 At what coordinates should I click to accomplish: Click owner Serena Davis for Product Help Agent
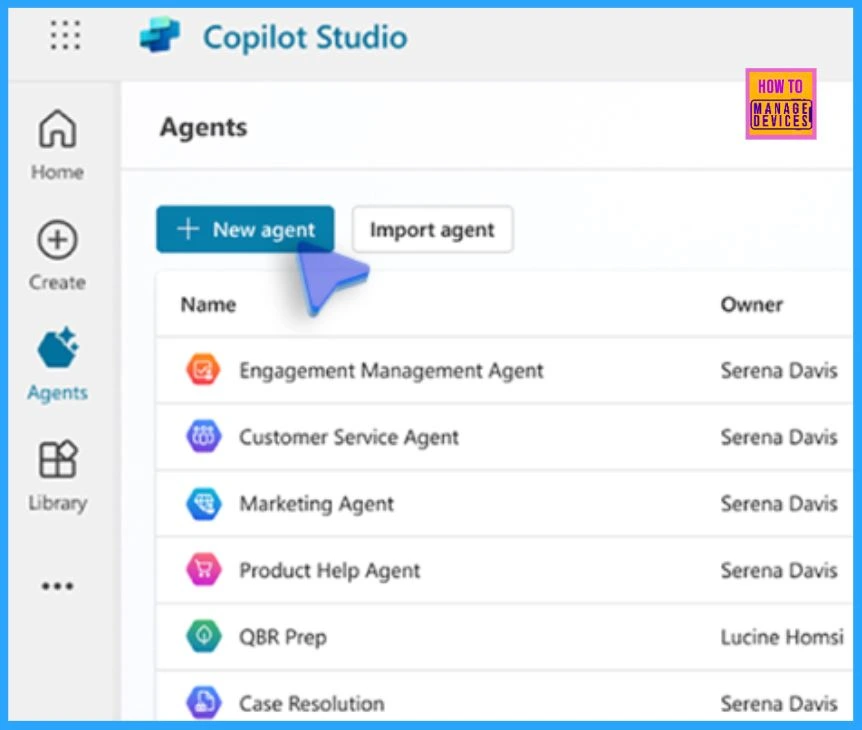pos(779,570)
